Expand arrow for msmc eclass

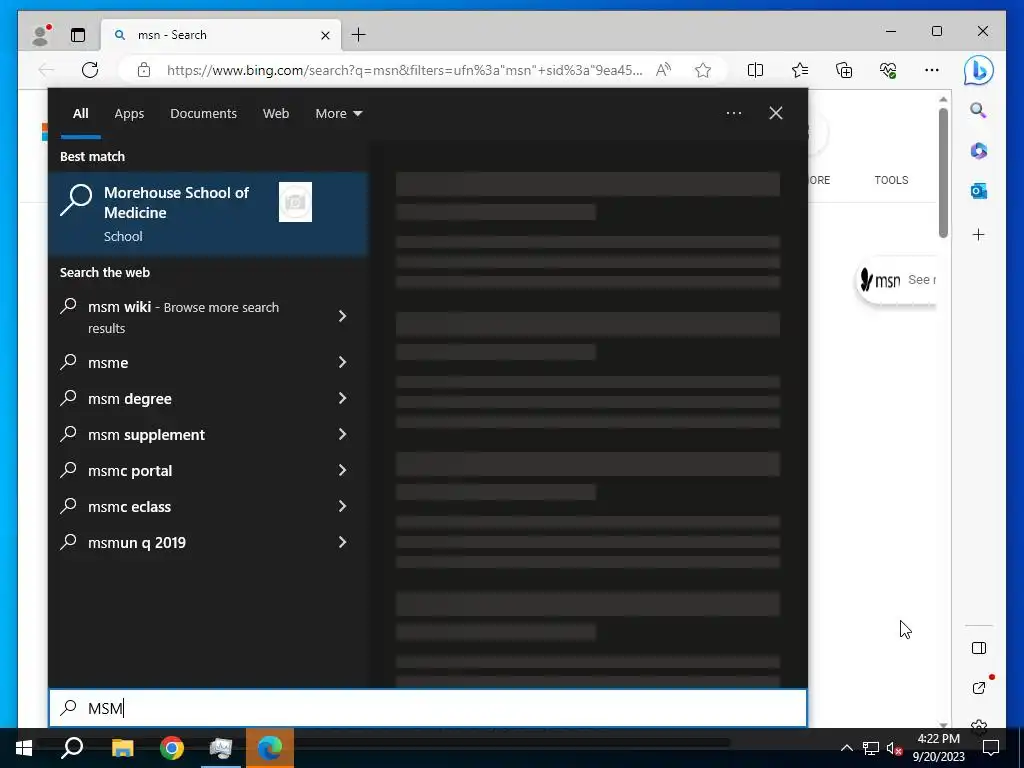tap(342, 506)
